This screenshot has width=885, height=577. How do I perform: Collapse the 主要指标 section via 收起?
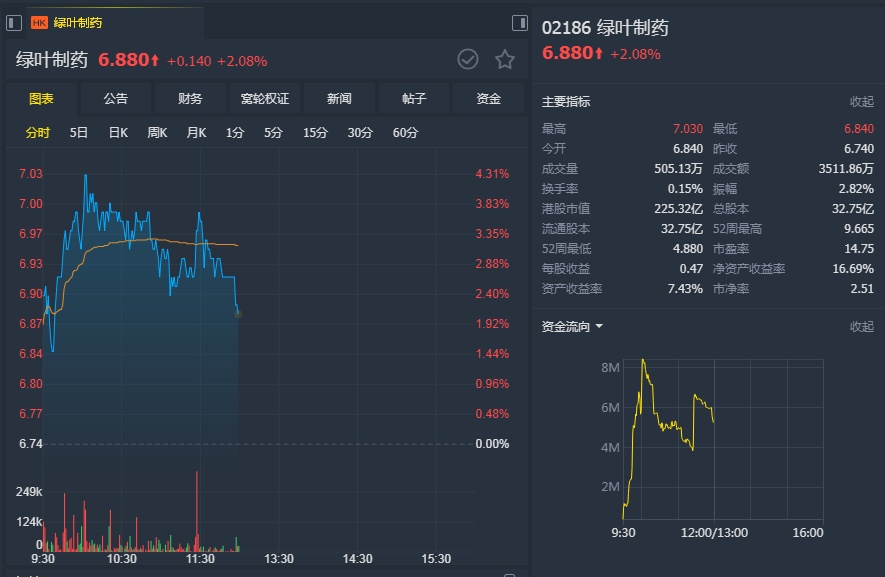861,102
